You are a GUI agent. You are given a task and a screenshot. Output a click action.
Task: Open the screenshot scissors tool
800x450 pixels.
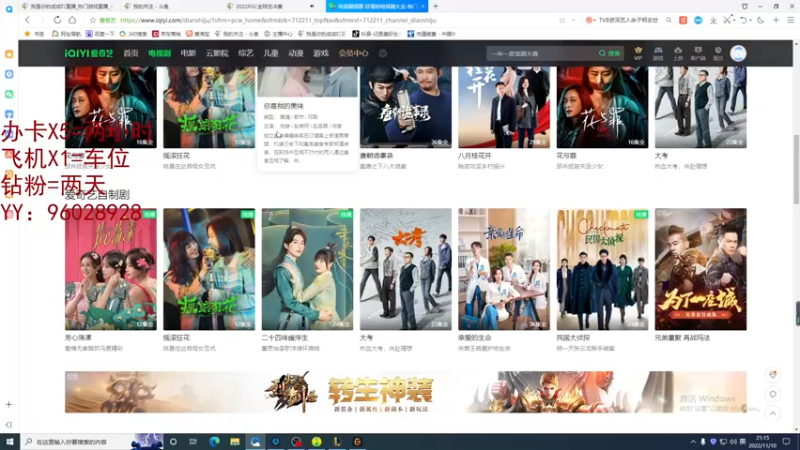point(727,20)
